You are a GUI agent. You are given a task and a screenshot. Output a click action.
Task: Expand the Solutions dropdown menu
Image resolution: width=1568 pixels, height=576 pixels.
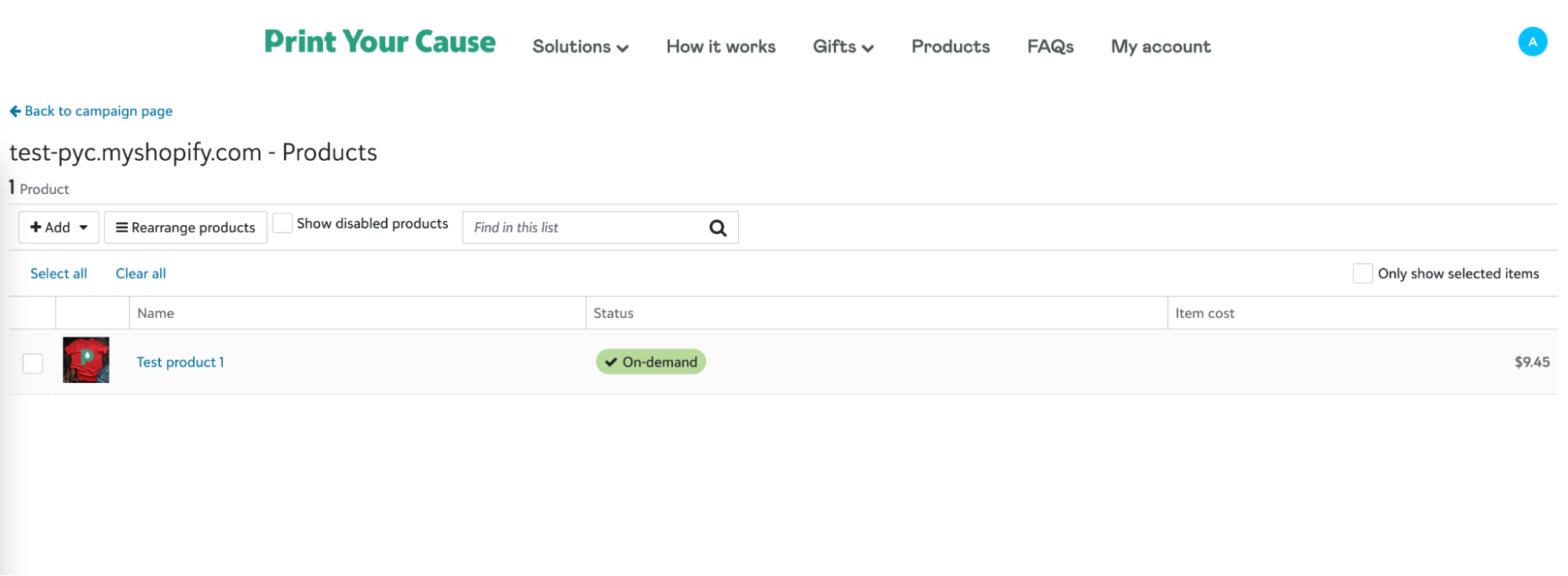580,47
